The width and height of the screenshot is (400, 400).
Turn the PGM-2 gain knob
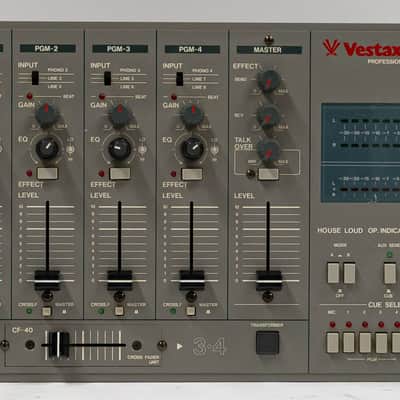[47, 114]
